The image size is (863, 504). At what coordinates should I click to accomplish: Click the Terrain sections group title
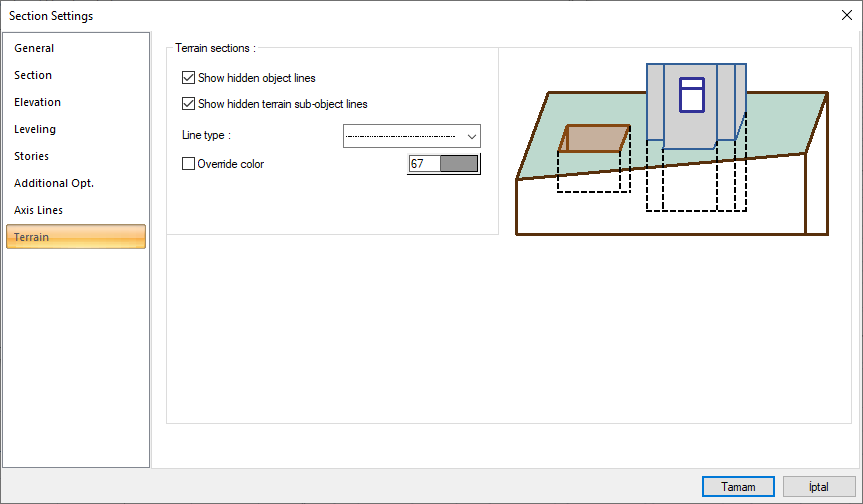(216, 48)
